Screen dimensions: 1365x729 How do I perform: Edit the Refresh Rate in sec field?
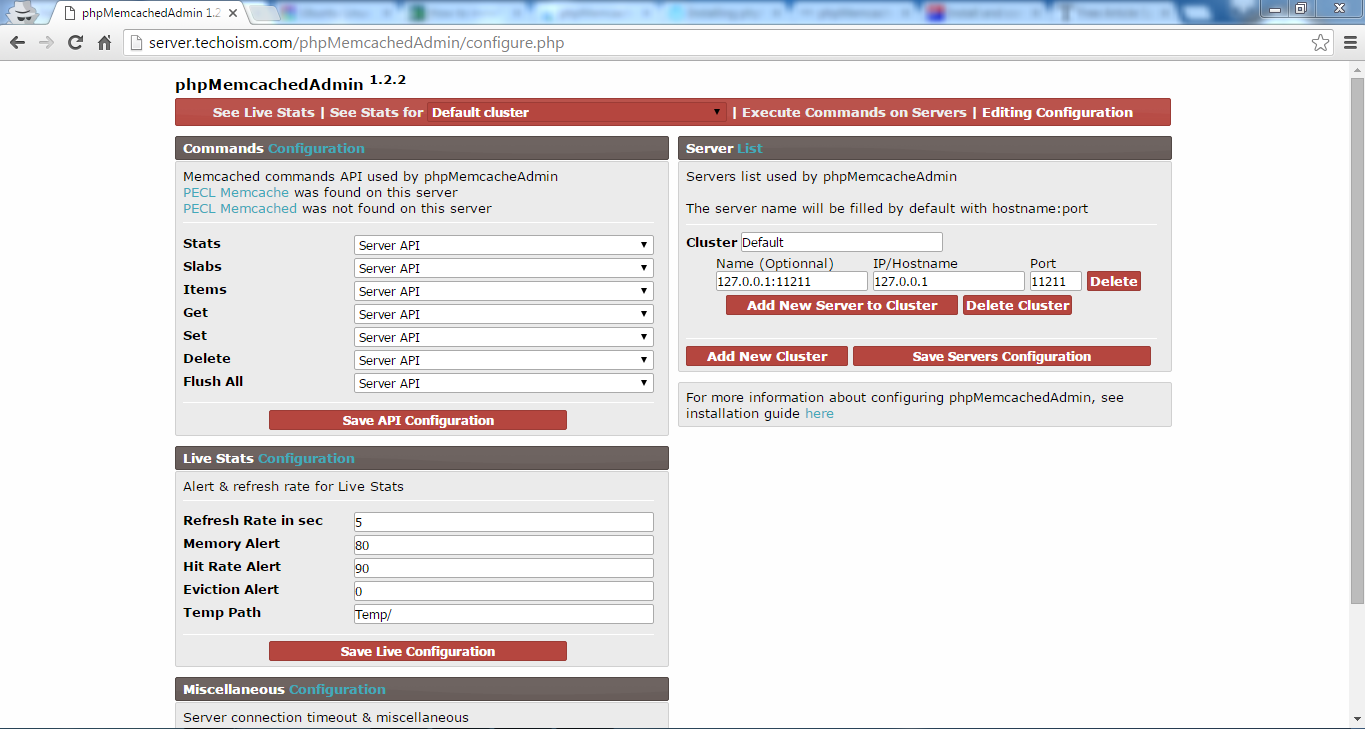pos(504,522)
